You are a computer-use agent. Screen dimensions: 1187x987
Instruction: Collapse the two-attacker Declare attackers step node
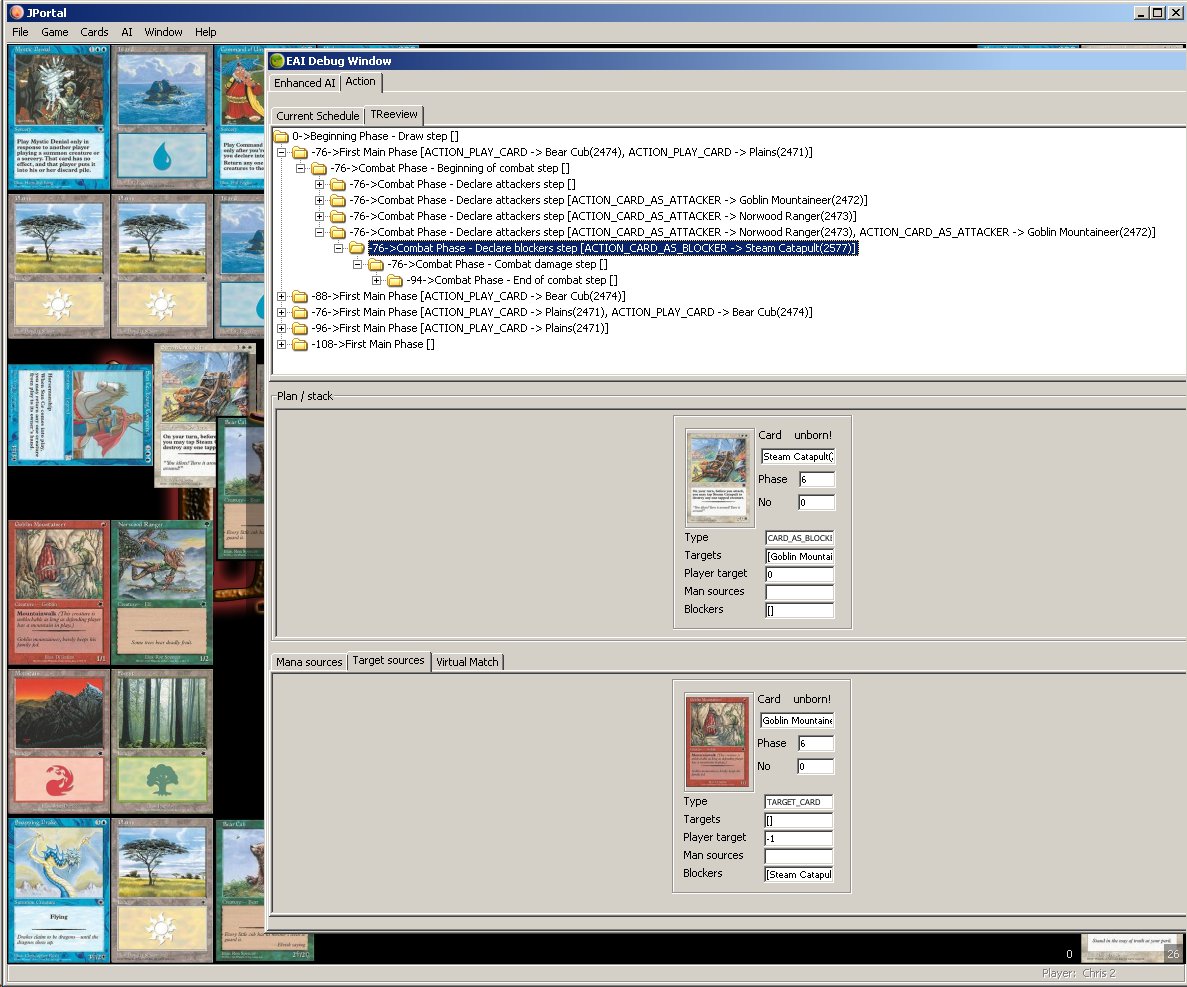pos(319,232)
